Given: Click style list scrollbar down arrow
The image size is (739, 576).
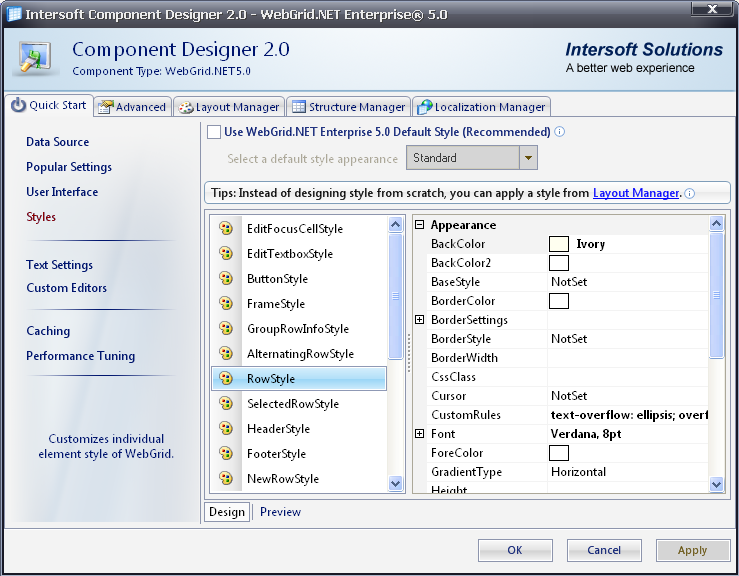Looking at the screenshot, I should 395,483.
